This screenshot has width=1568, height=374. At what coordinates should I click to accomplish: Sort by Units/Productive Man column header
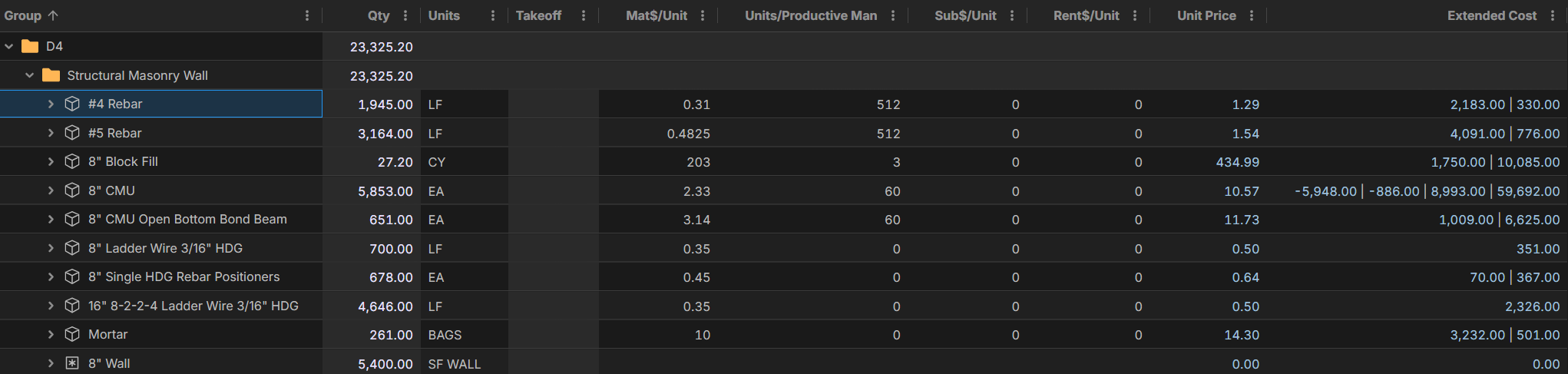(x=810, y=15)
